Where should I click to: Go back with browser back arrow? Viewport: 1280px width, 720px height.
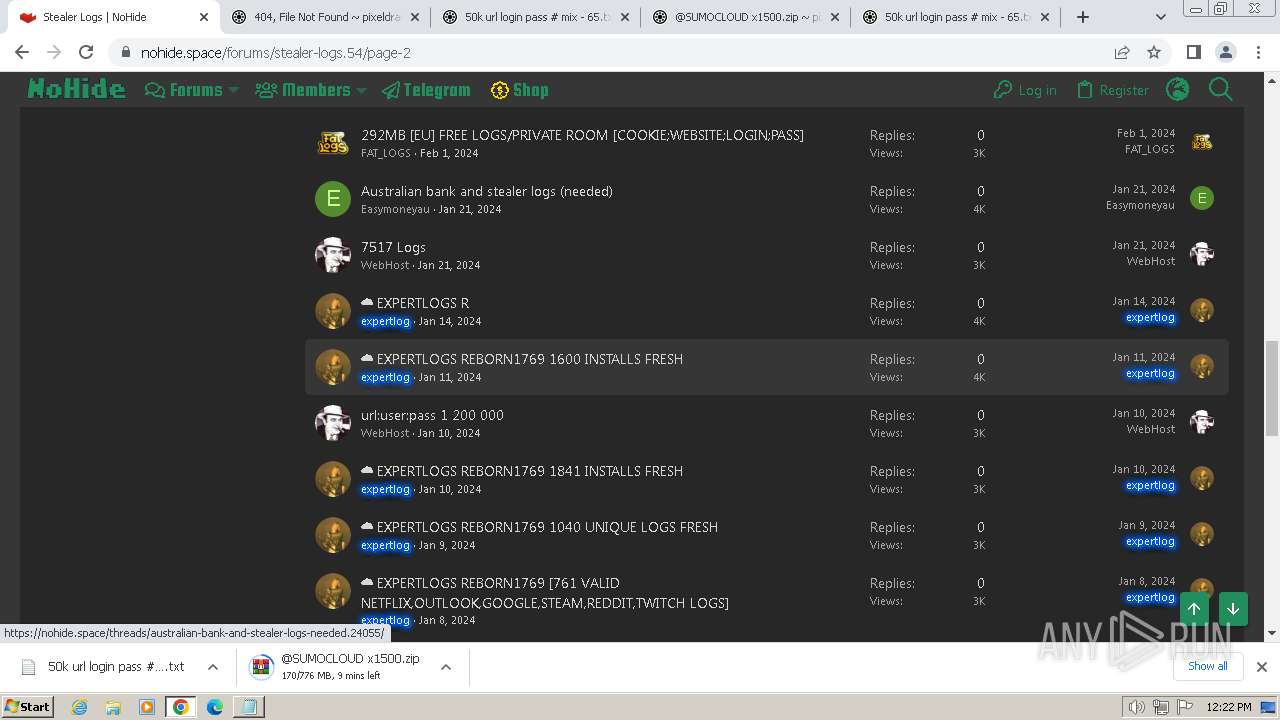pos(22,52)
